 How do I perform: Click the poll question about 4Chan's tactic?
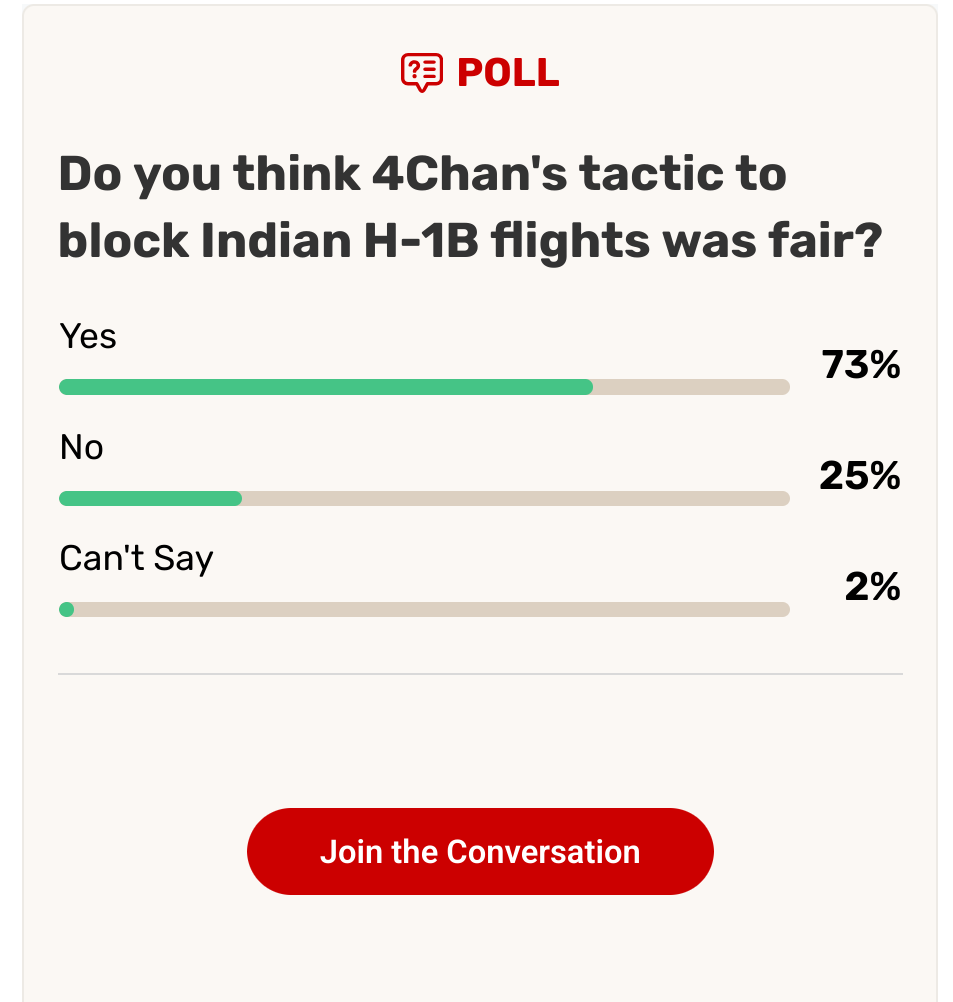coord(470,207)
